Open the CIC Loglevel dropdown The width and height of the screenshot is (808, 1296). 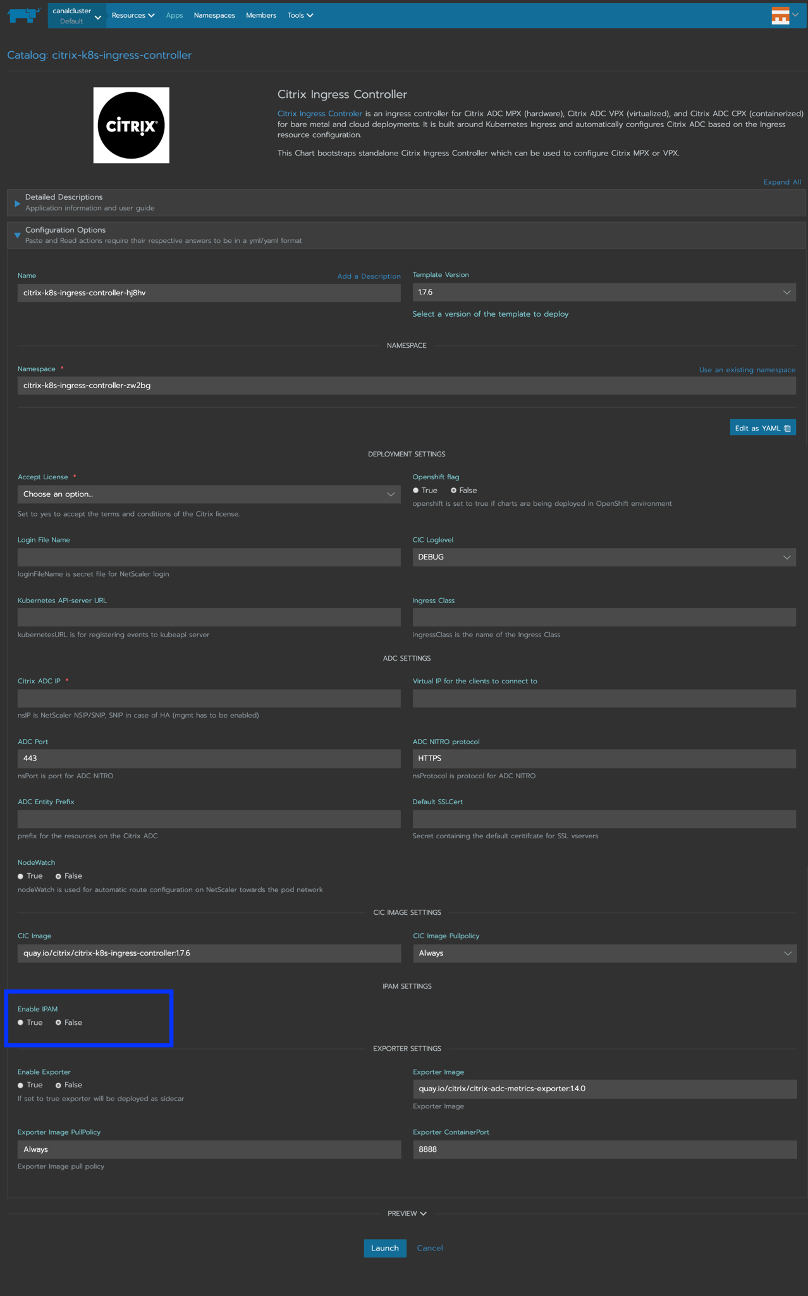604,557
